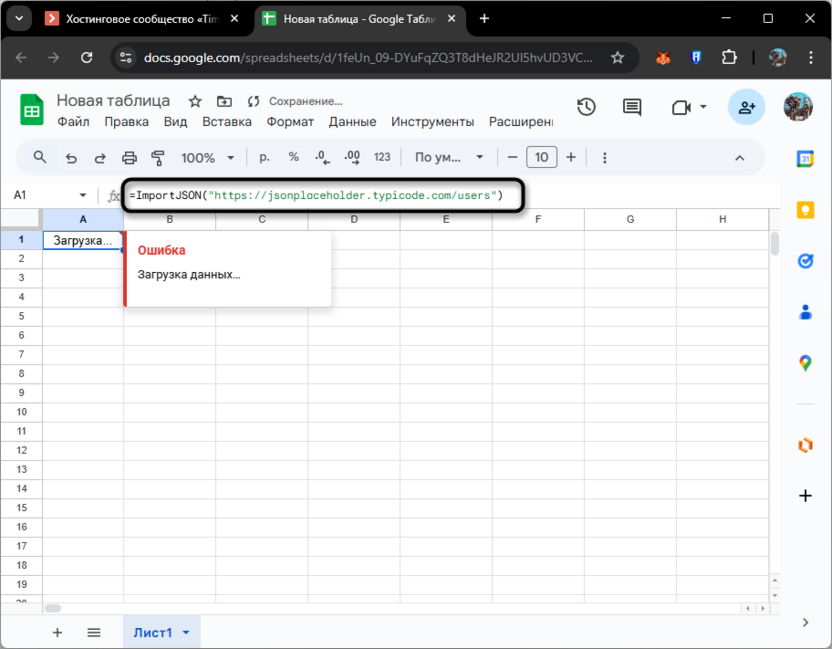The height and width of the screenshot is (649, 832).
Task: Open the number format 123 menu
Action: [383, 157]
